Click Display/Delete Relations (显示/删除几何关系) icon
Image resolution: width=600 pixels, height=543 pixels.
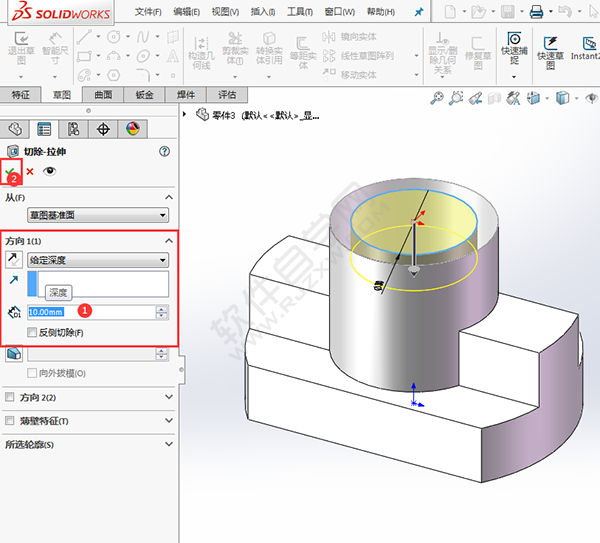(x=443, y=38)
